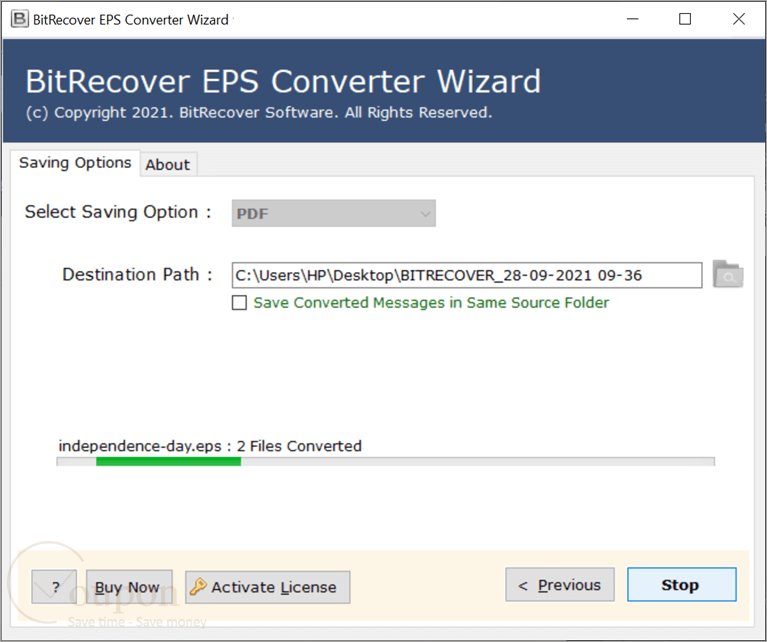Click the copyright 2021 BitRecover Software text
This screenshot has height=642, width=767.
tap(259, 113)
